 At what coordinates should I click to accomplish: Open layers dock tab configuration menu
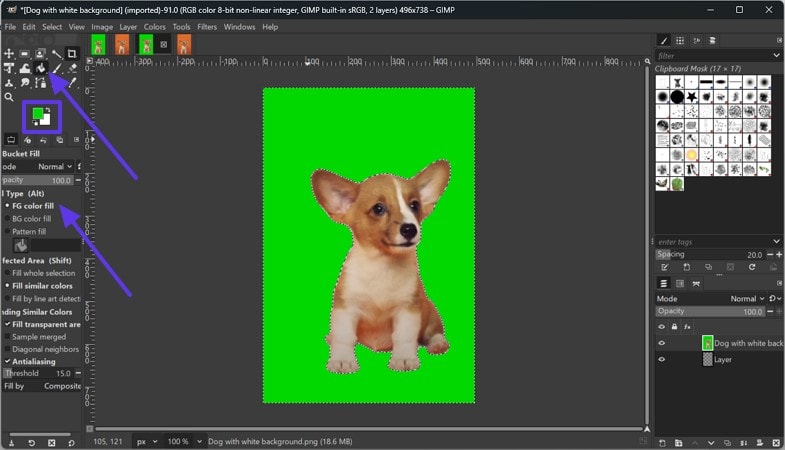coord(779,283)
